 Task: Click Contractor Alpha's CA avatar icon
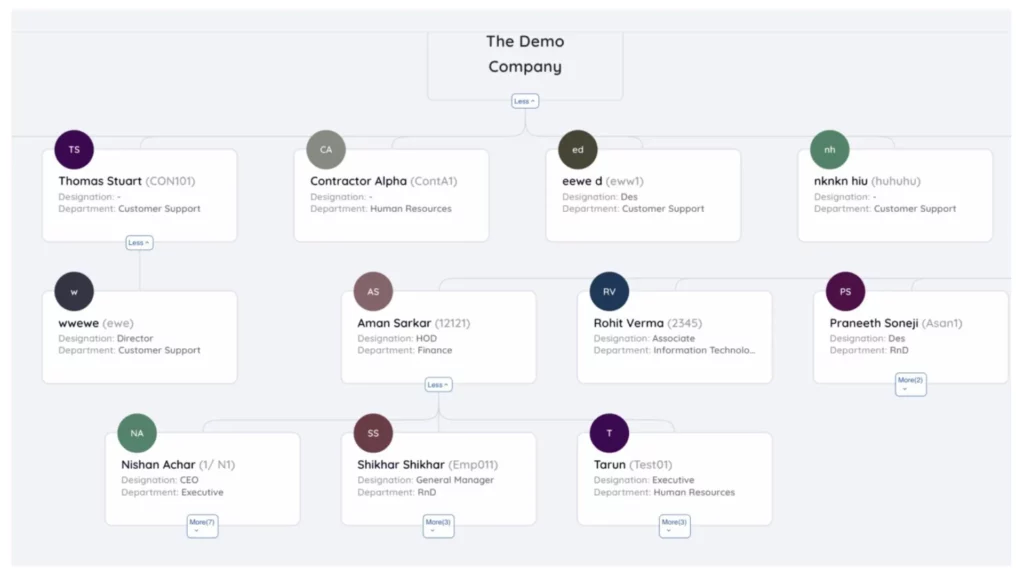[326, 150]
